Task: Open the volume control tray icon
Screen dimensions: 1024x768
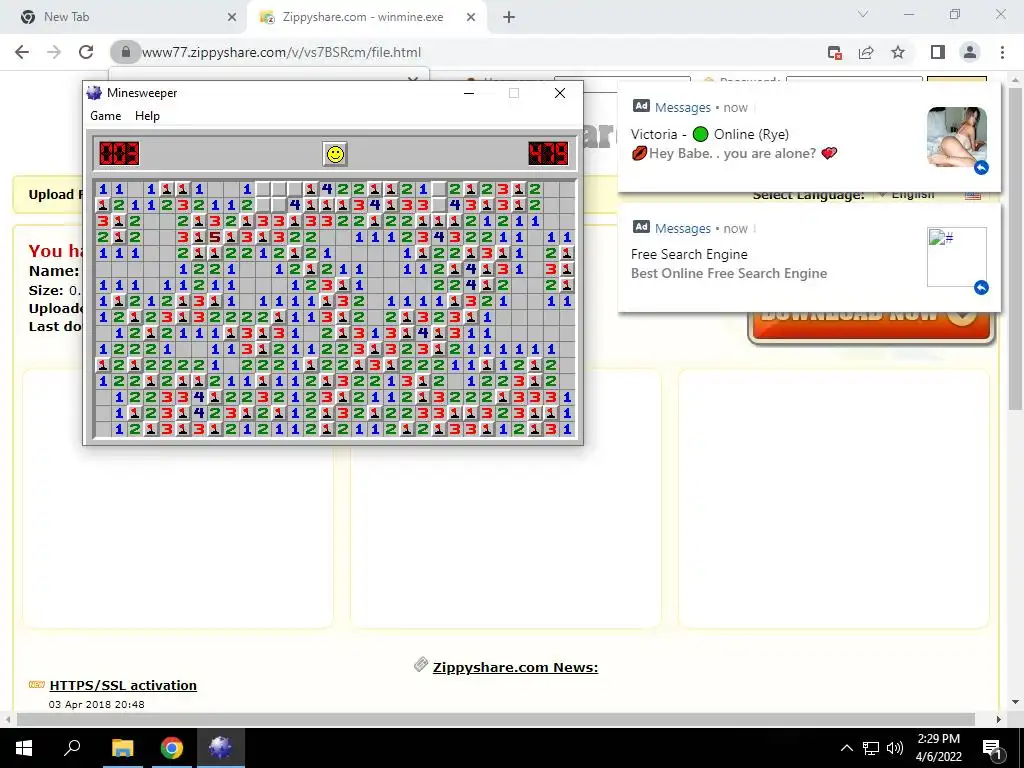Action: tap(895, 748)
